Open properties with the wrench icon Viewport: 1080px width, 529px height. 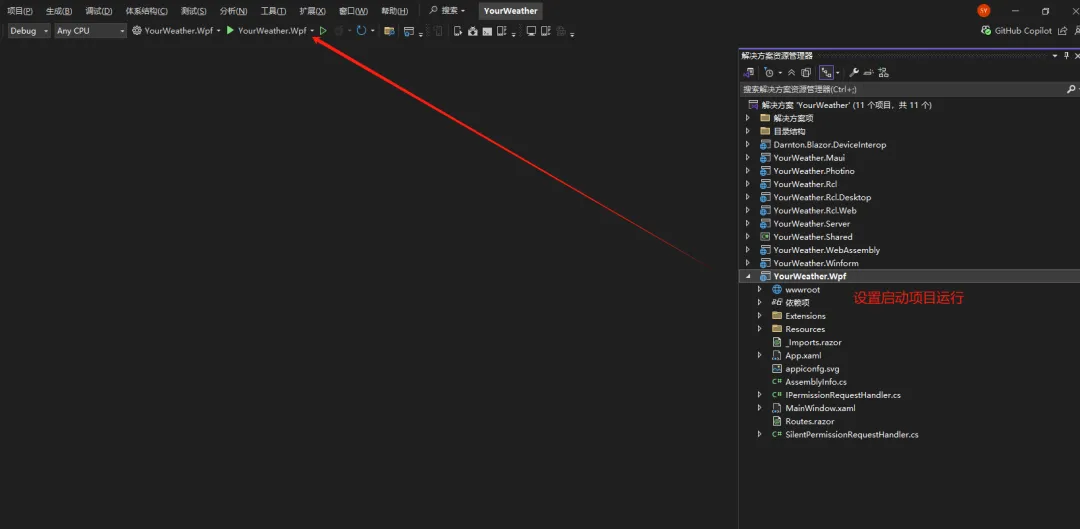(x=853, y=72)
